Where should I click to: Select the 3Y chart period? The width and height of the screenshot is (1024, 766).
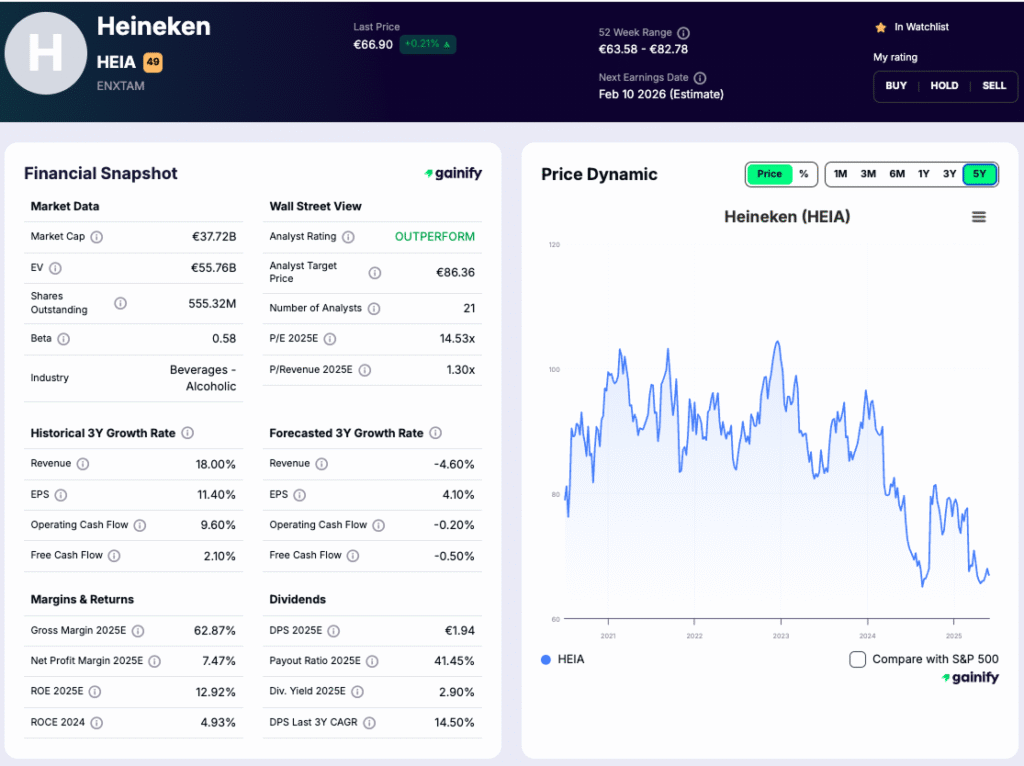pyautogui.click(x=949, y=174)
